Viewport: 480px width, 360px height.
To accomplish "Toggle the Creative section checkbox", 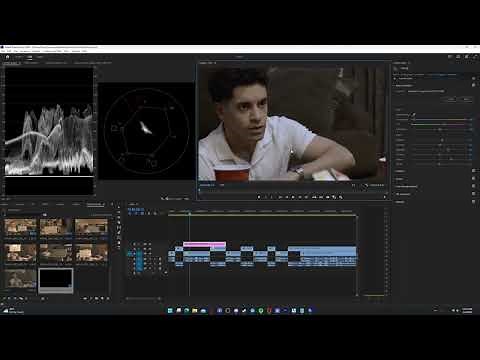I will (x=474, y=171).
